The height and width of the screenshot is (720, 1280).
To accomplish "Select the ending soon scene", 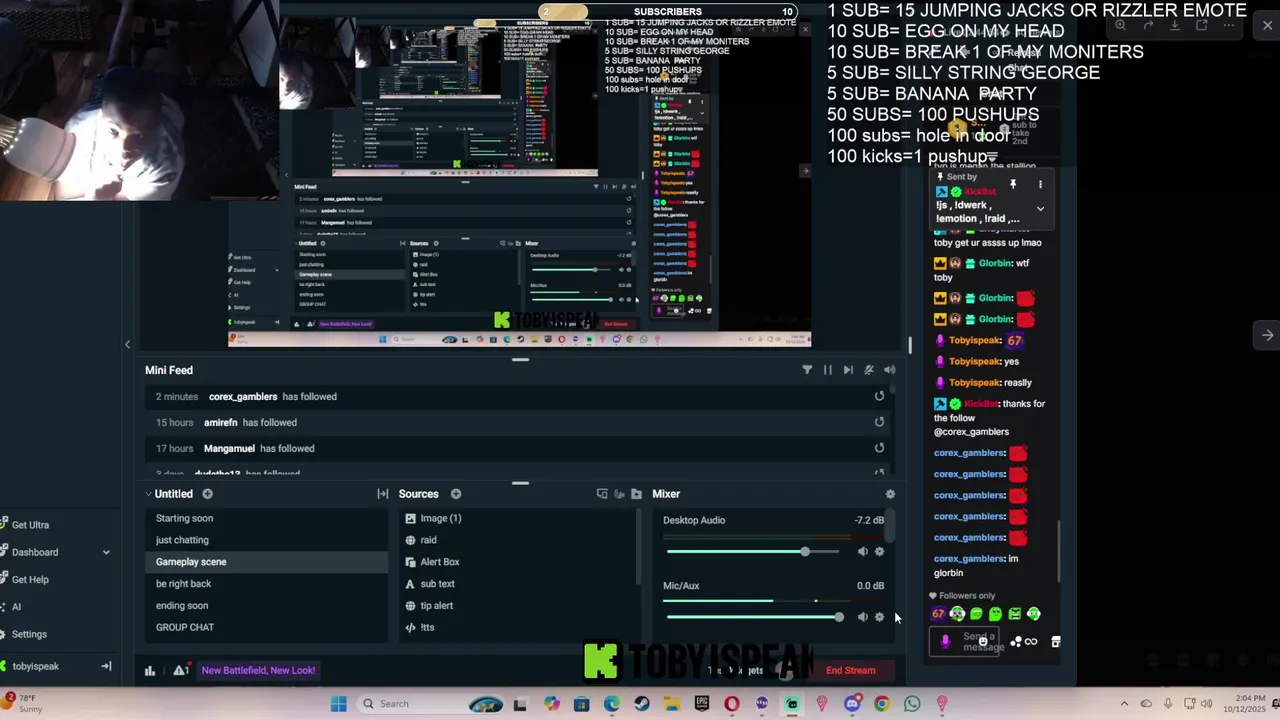I will click(266, 605).
